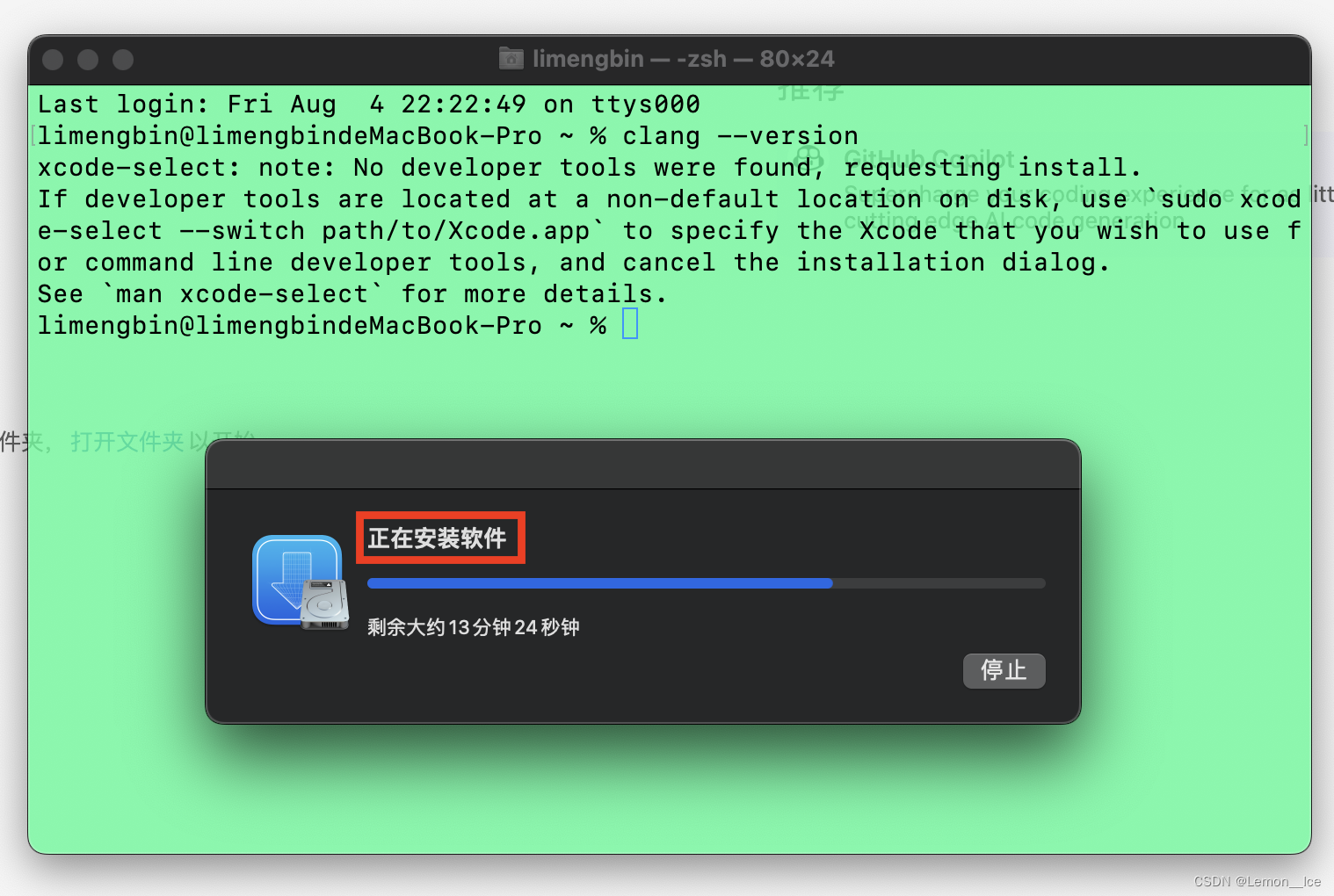
Task: Click the yellow minimize button of terminal
Action: 88,60
